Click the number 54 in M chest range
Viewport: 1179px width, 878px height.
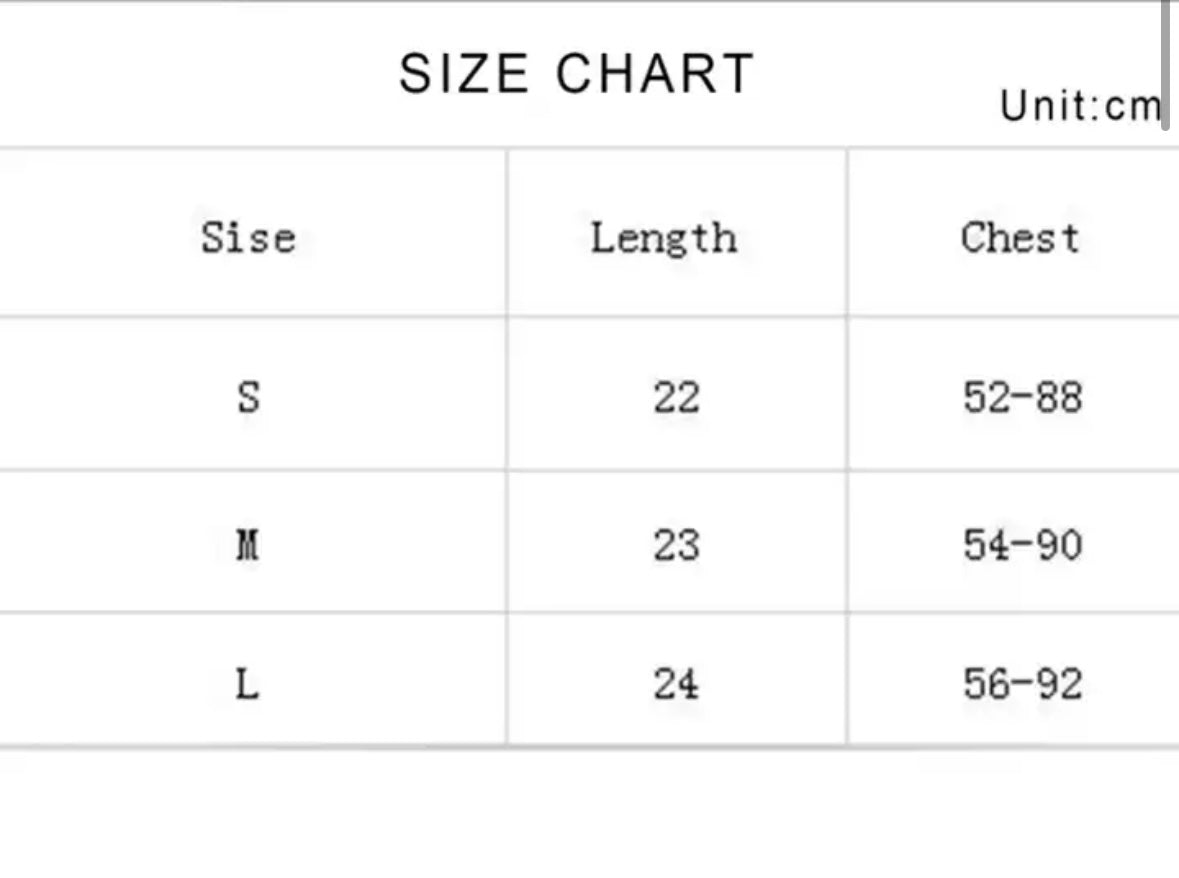pyautogui.click(x=986, y=545)
